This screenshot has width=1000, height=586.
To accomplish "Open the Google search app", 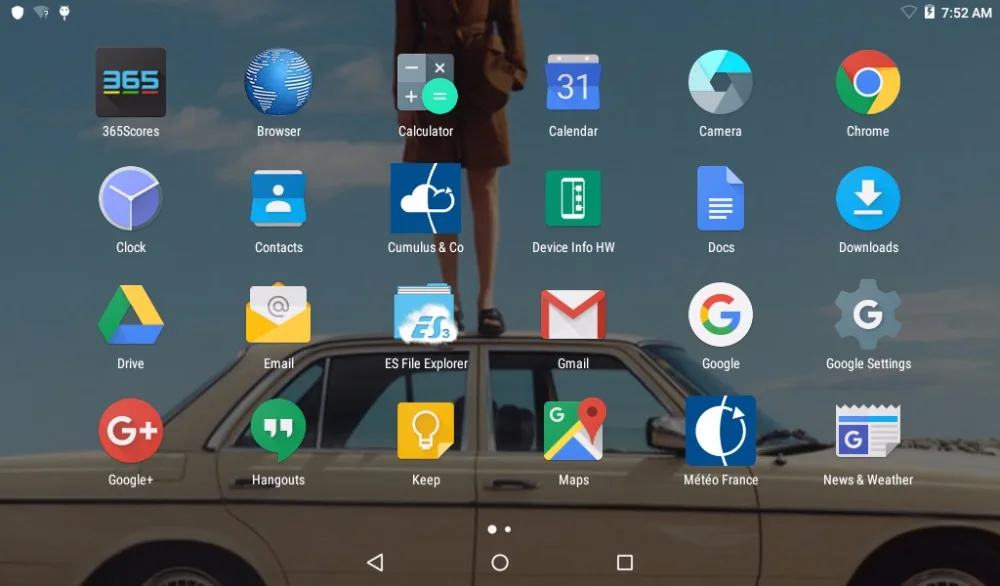I will click(721, 315).
